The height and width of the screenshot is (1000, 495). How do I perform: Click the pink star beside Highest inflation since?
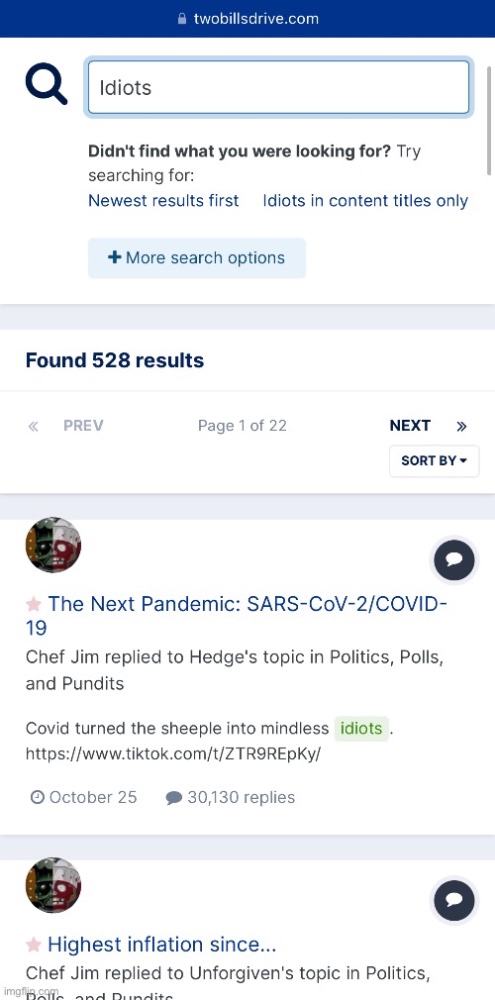tap(34, 944)
